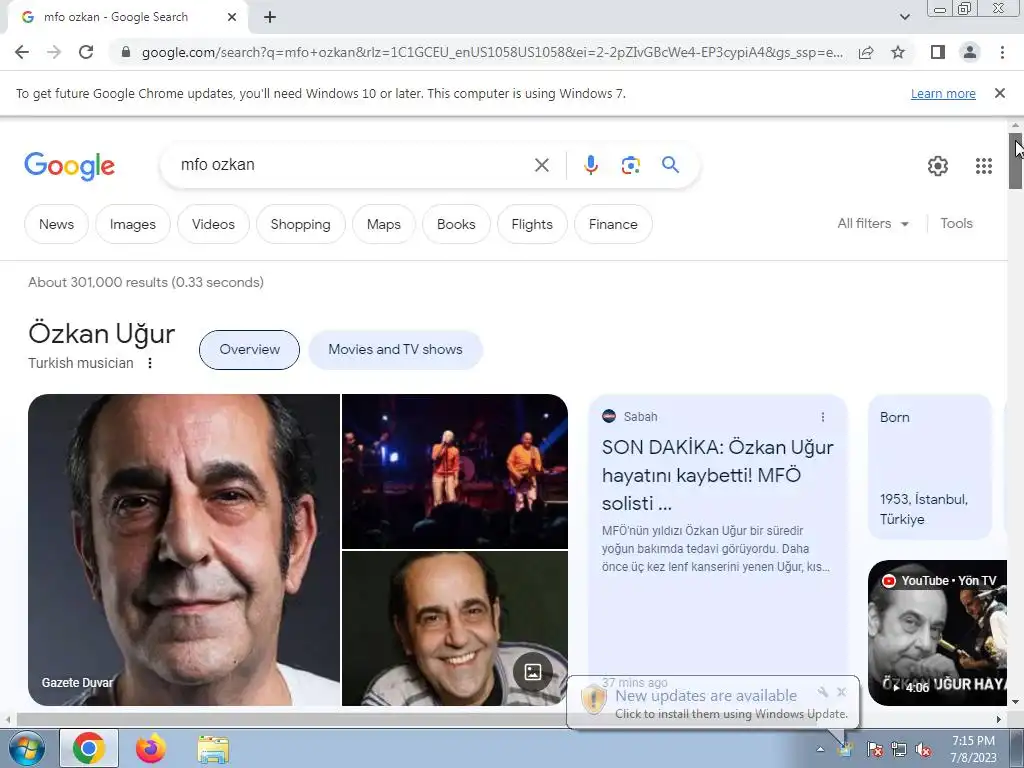The width and height of the screenshot is (1024, 768).
Task: Share this page from the address bar
Action: point(866,52)
